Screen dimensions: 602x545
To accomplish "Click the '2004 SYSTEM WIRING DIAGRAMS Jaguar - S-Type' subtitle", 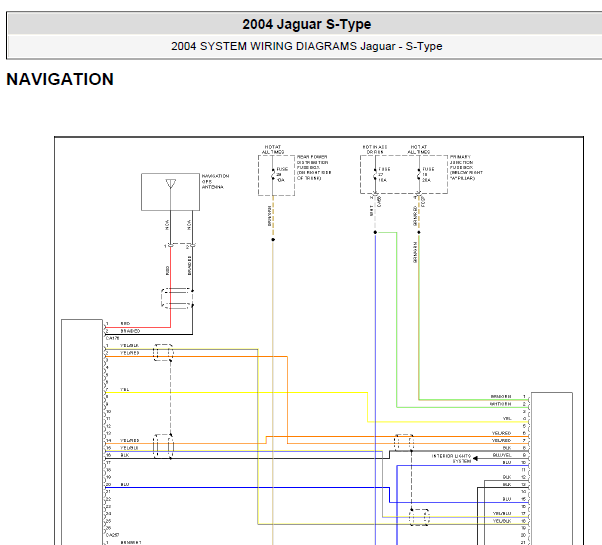I will (x=306, y=46).
